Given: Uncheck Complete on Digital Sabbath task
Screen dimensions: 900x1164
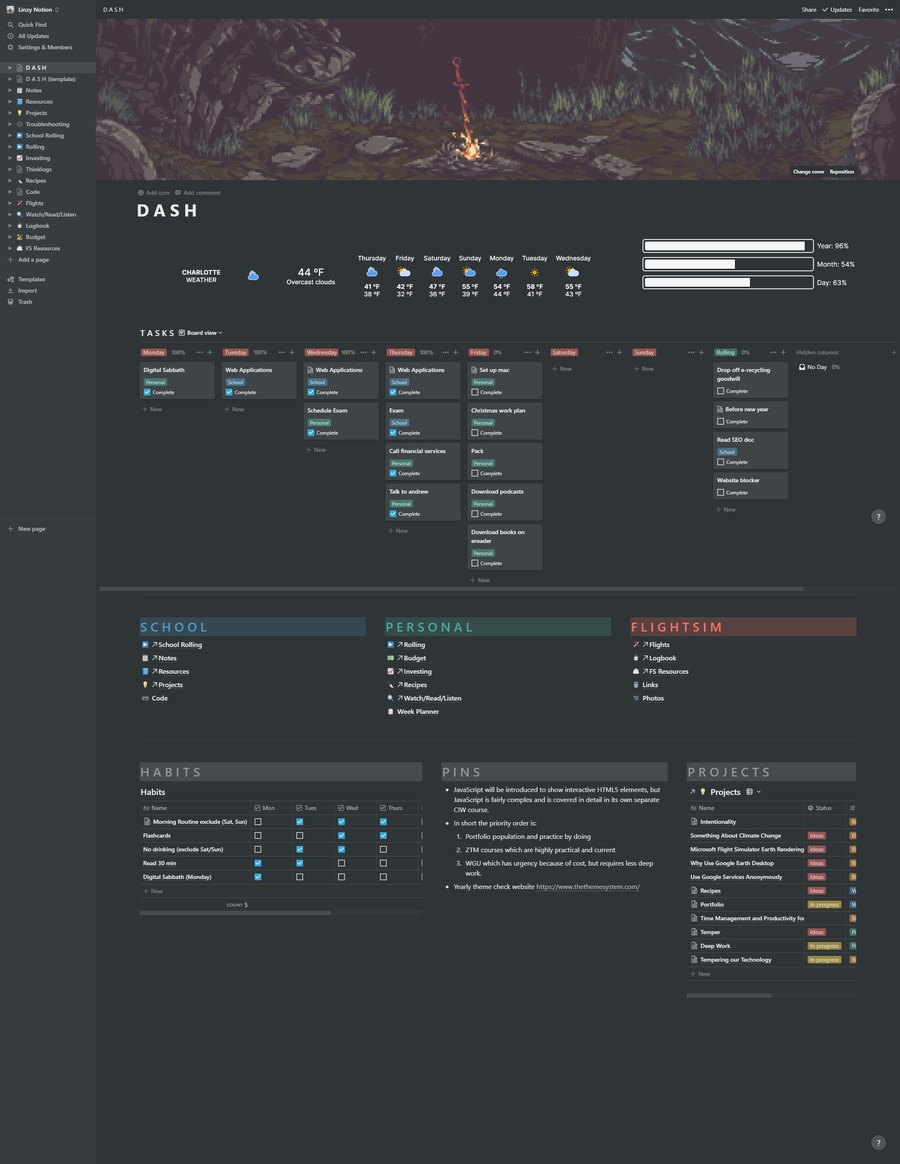Looking at the screenshot, I should click(x=147, y=392).
